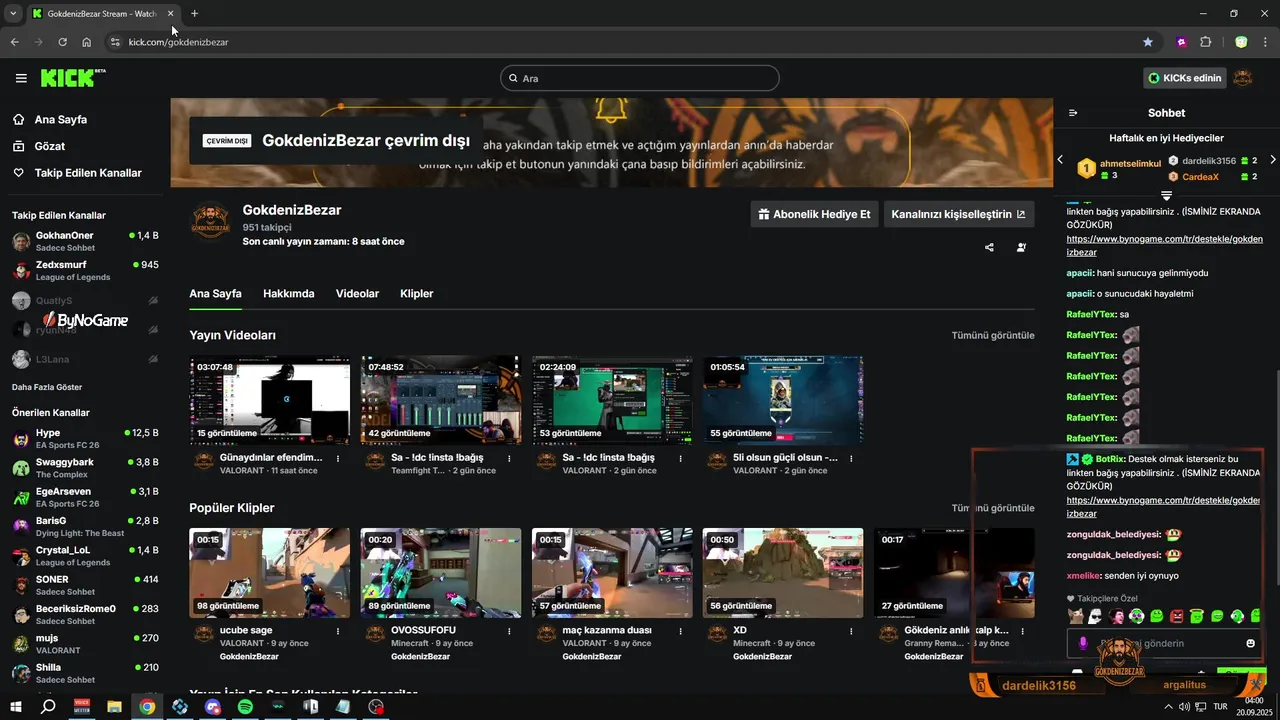The width and height of the screenshot is (1280, 720).
Task: Open BarisG recommended channel
Action: pyautogui.click(x=85, y=526)
